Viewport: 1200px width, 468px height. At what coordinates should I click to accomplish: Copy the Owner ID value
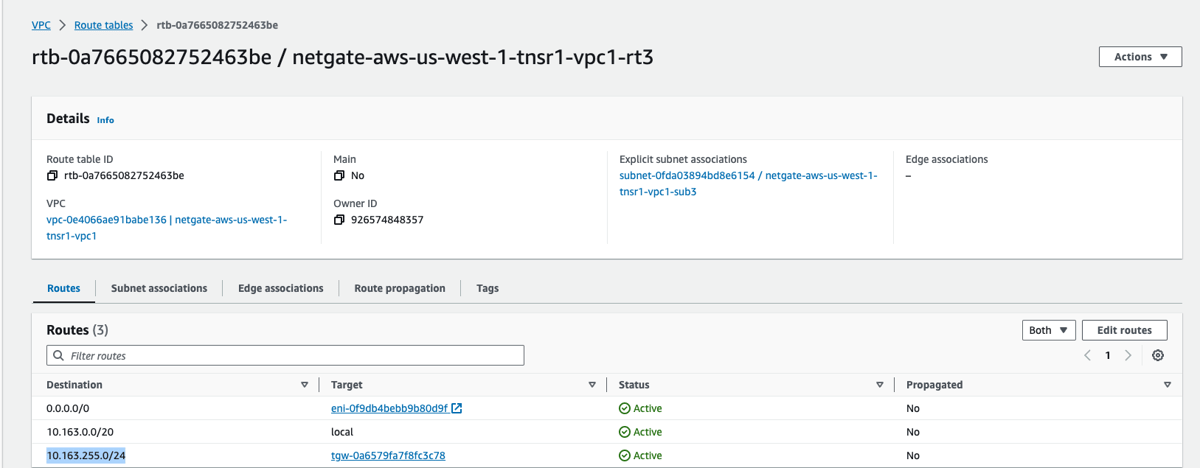(x=339, y=220)
